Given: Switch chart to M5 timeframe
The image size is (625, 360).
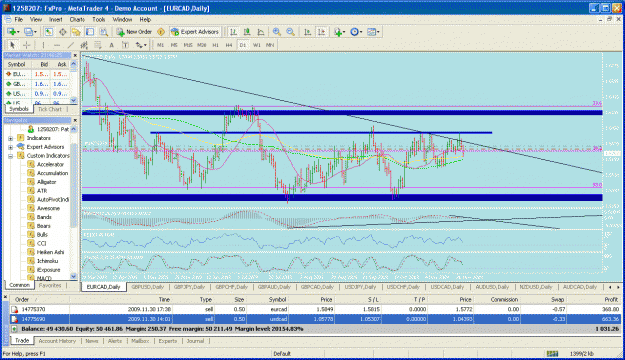Looking at the screenshot, I should point(174,45).
